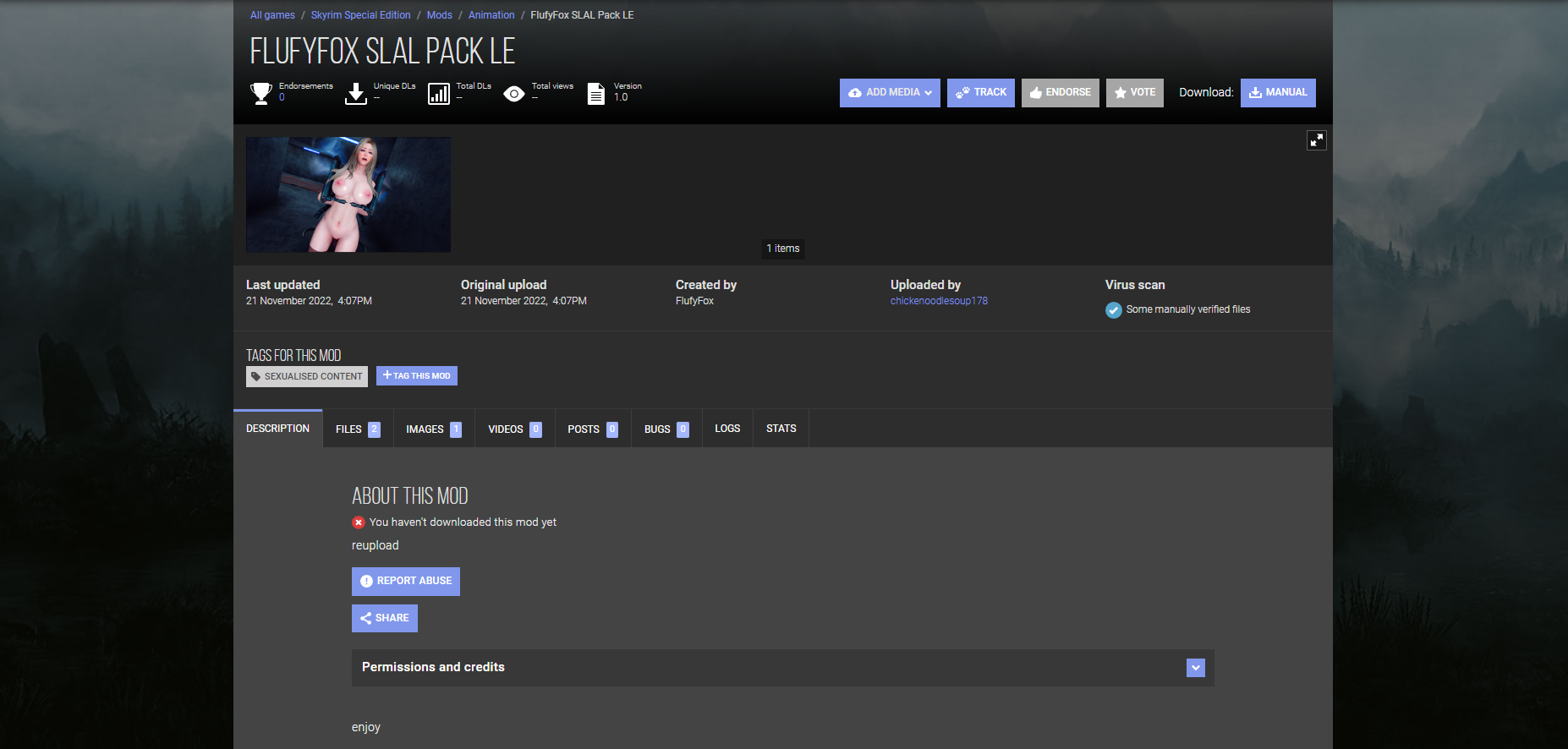Viewport: 1568px width, 749px height.
Task: Open the Posts tab
Action: coord(593,429)
